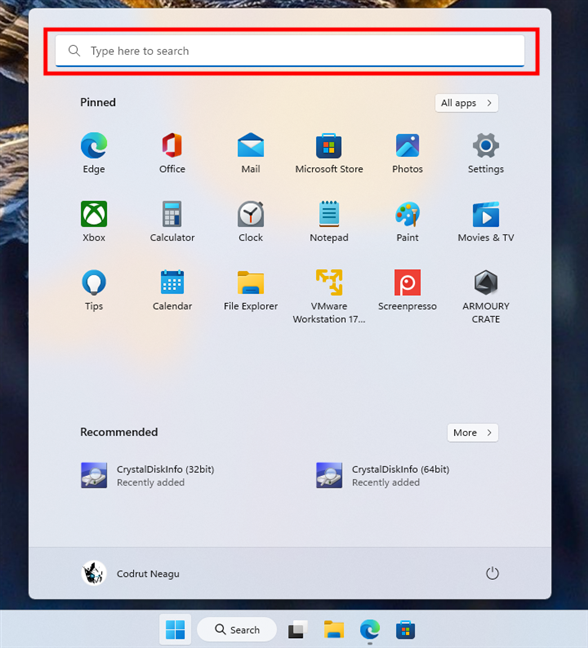
Task: Click the power button icon
Action: coord(492,573)
